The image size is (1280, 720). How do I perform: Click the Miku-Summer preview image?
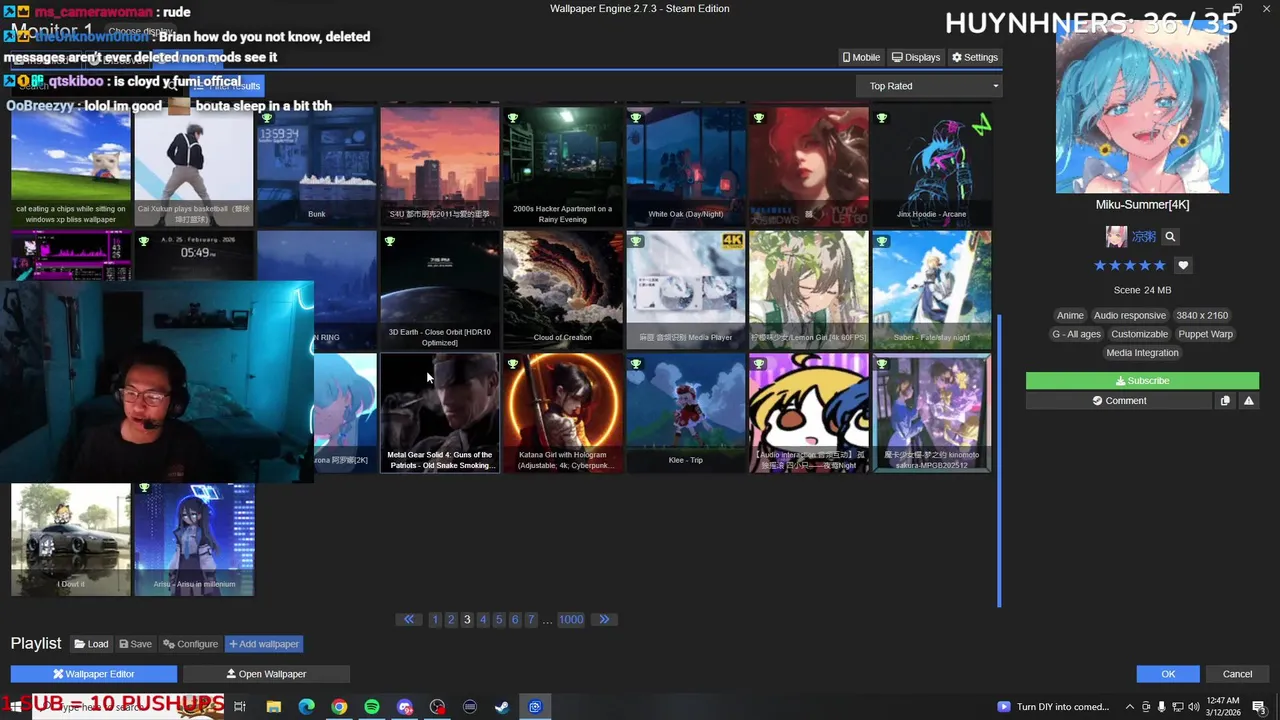1142,108
